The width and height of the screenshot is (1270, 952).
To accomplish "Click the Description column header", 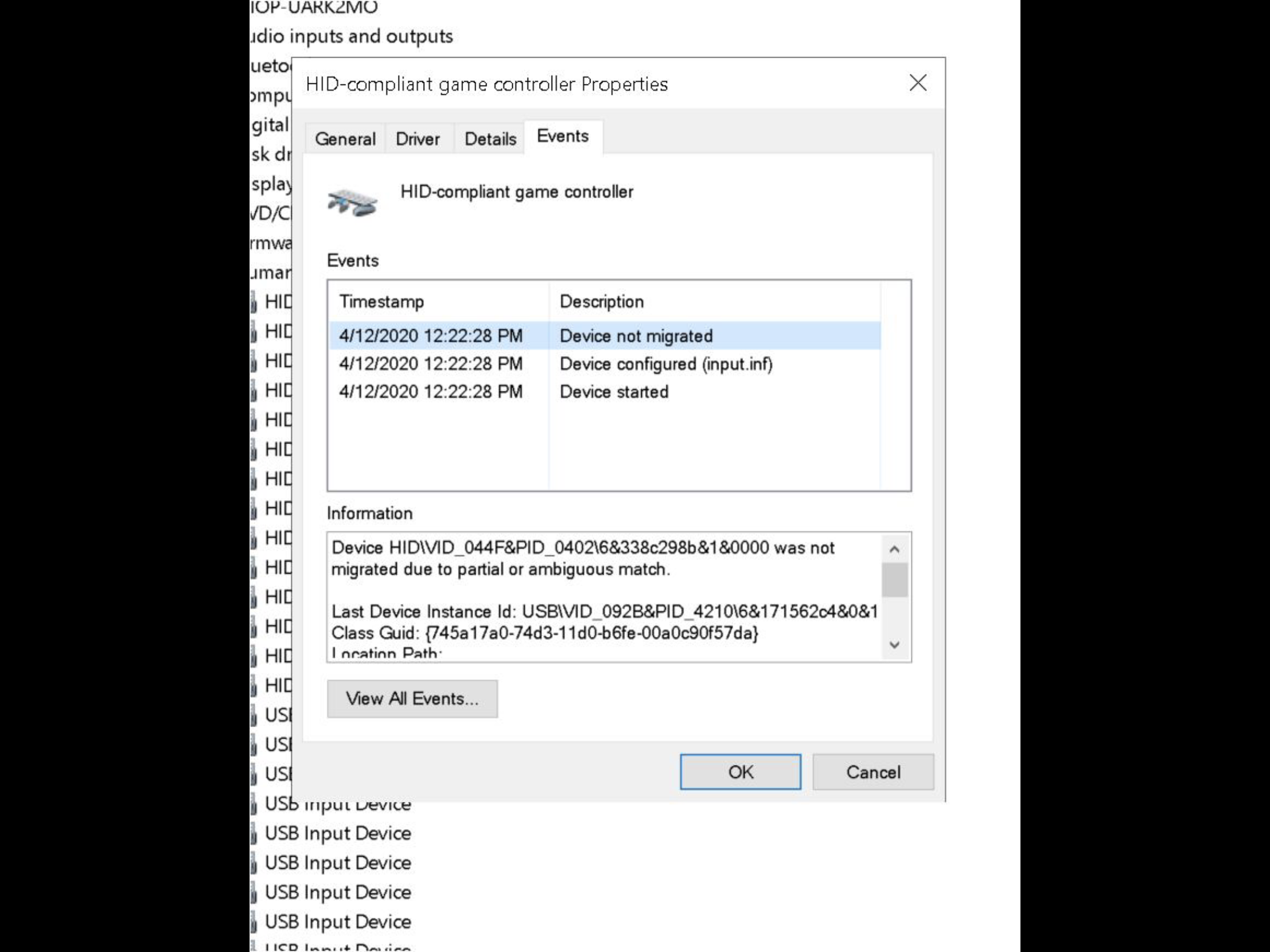I will (601, 302).
